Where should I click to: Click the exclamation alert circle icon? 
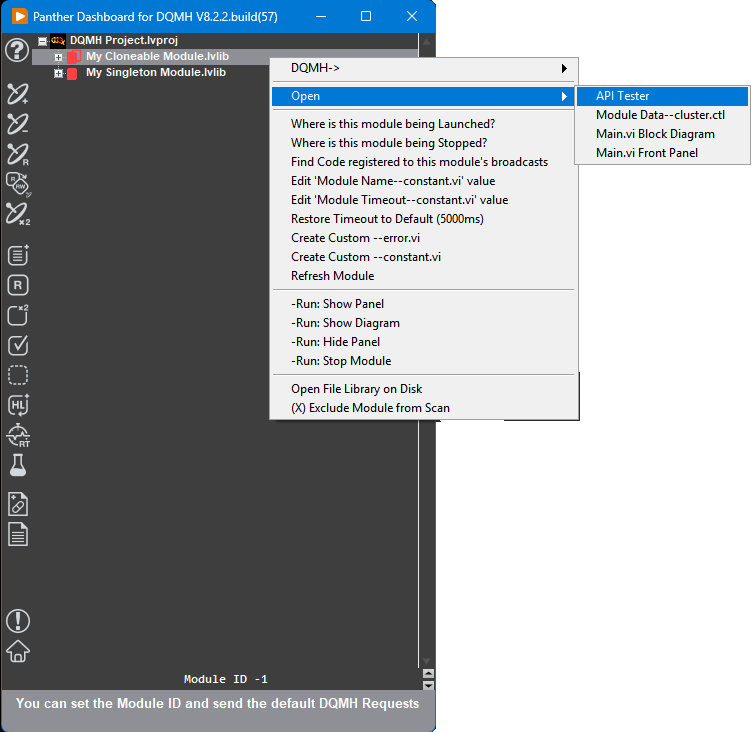pos(18,621)
